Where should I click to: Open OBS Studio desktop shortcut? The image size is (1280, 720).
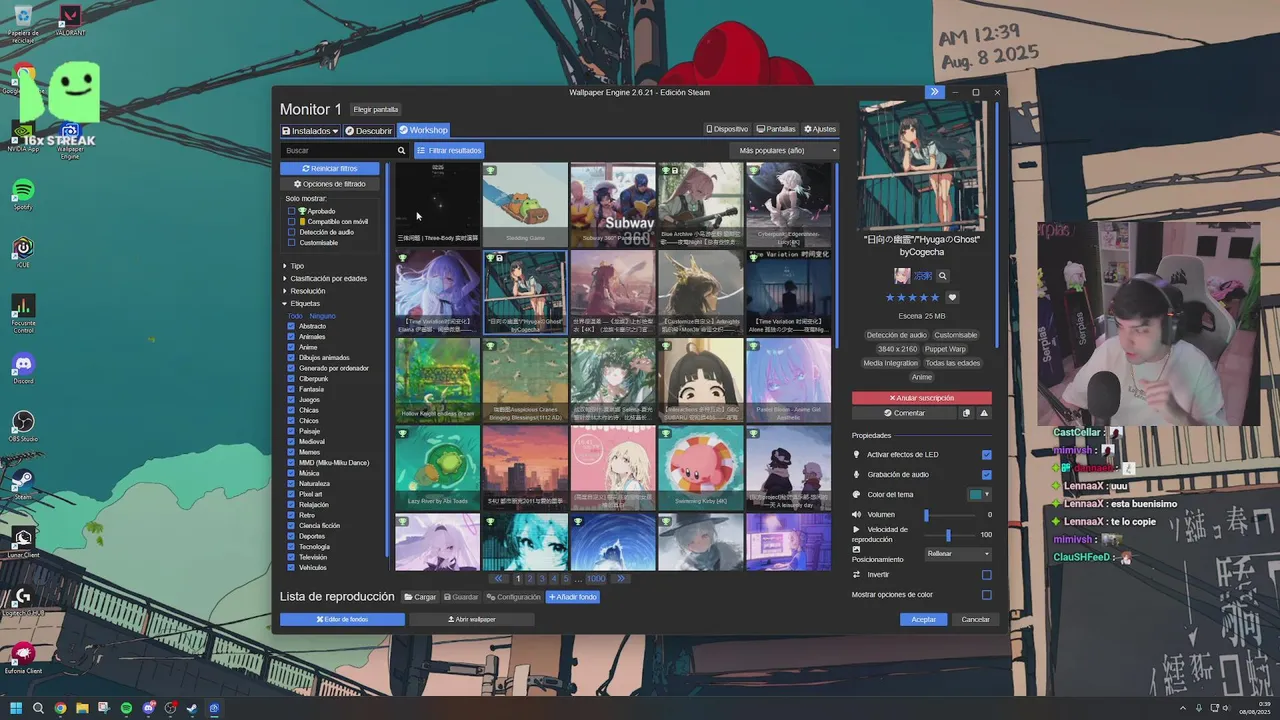[x=23, y=426]
